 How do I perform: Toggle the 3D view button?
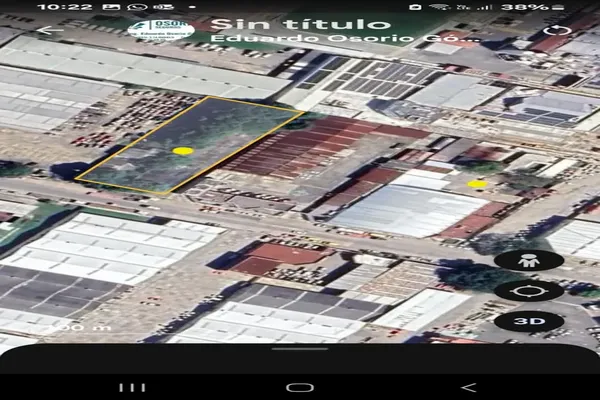coord(528,322)
